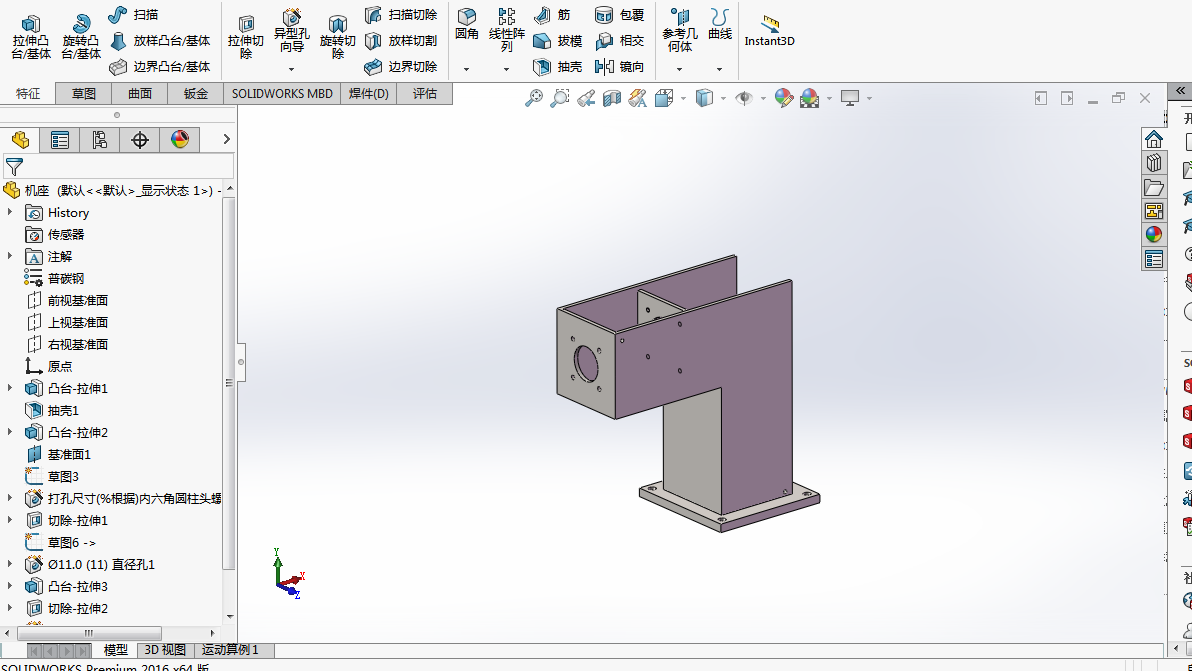
Task: Toggle hide/show items eye icon
Action: coord(743,98)
